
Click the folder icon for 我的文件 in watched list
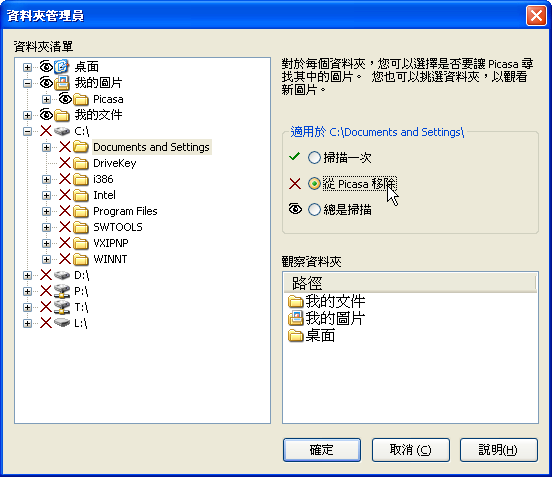(295, 301)
